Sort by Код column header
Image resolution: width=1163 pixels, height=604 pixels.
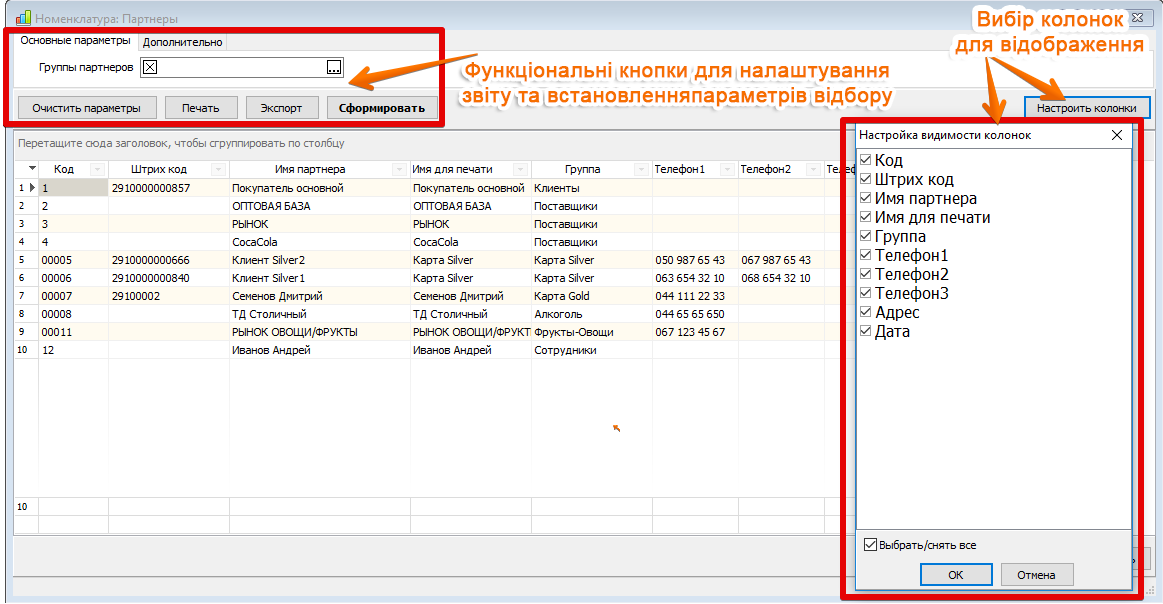pos(64,169)
